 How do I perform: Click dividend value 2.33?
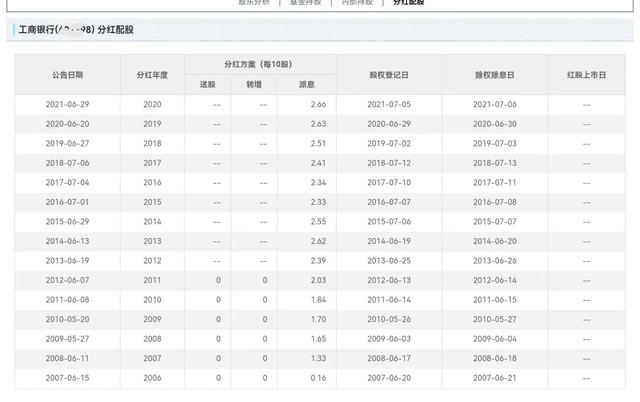point(318,202)
